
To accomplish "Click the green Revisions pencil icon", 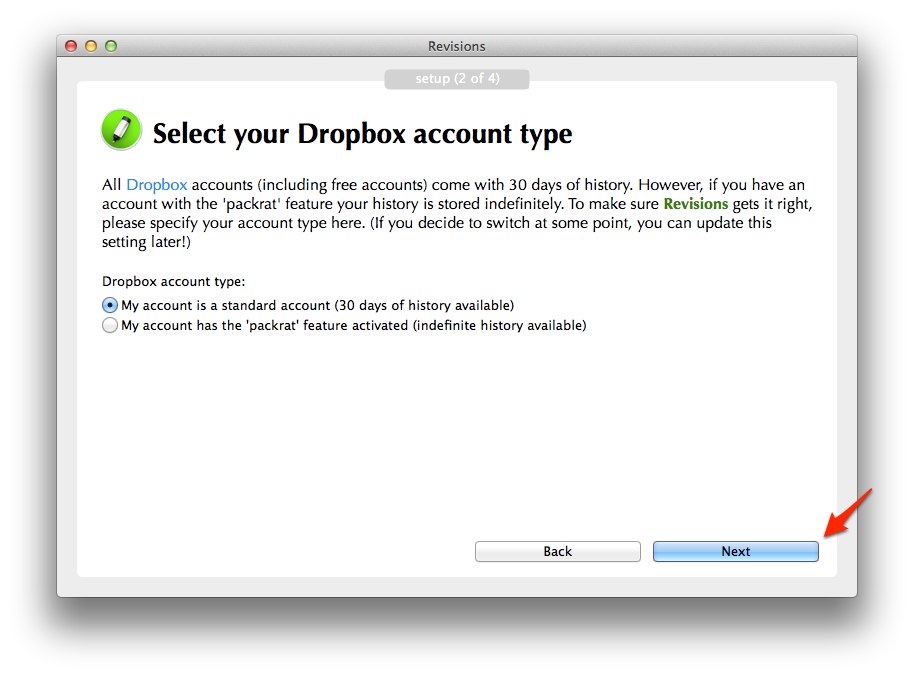I will point(121,129).
